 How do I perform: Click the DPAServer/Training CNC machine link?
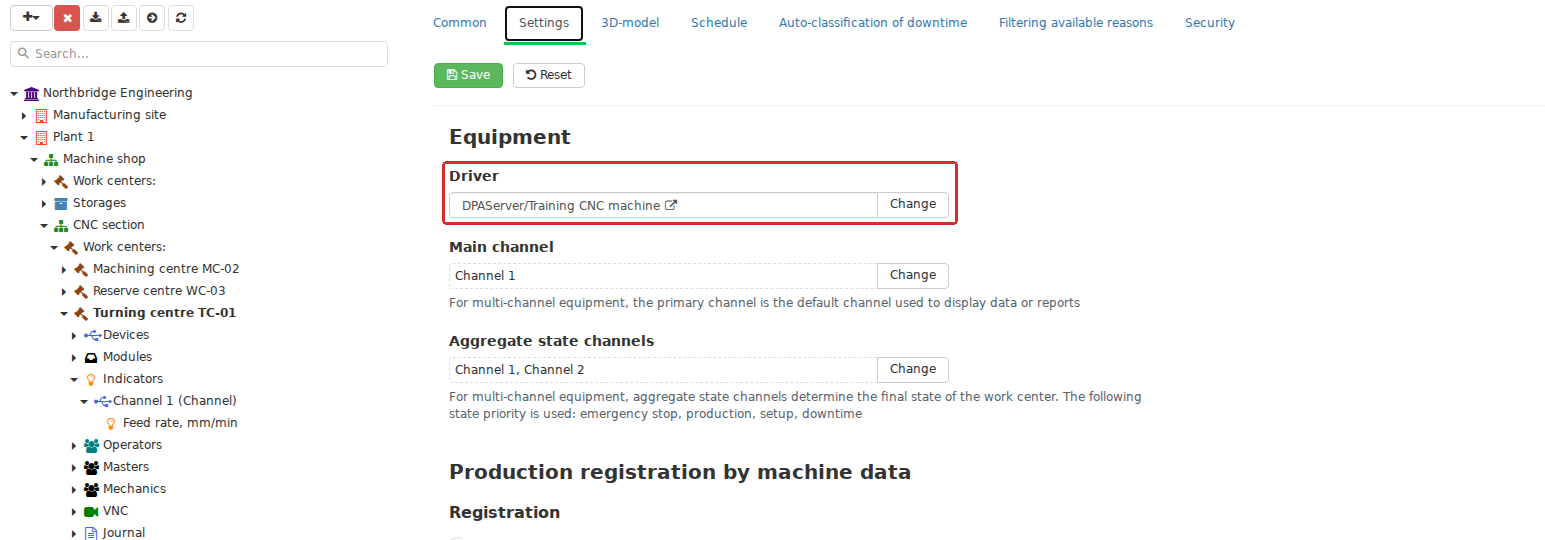coord(561,205)
